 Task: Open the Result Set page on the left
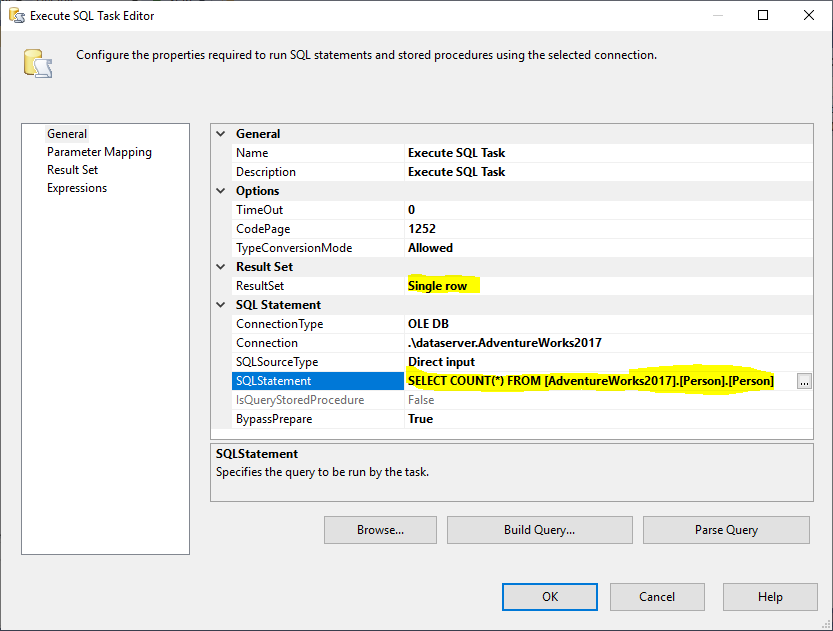point(71,169)
